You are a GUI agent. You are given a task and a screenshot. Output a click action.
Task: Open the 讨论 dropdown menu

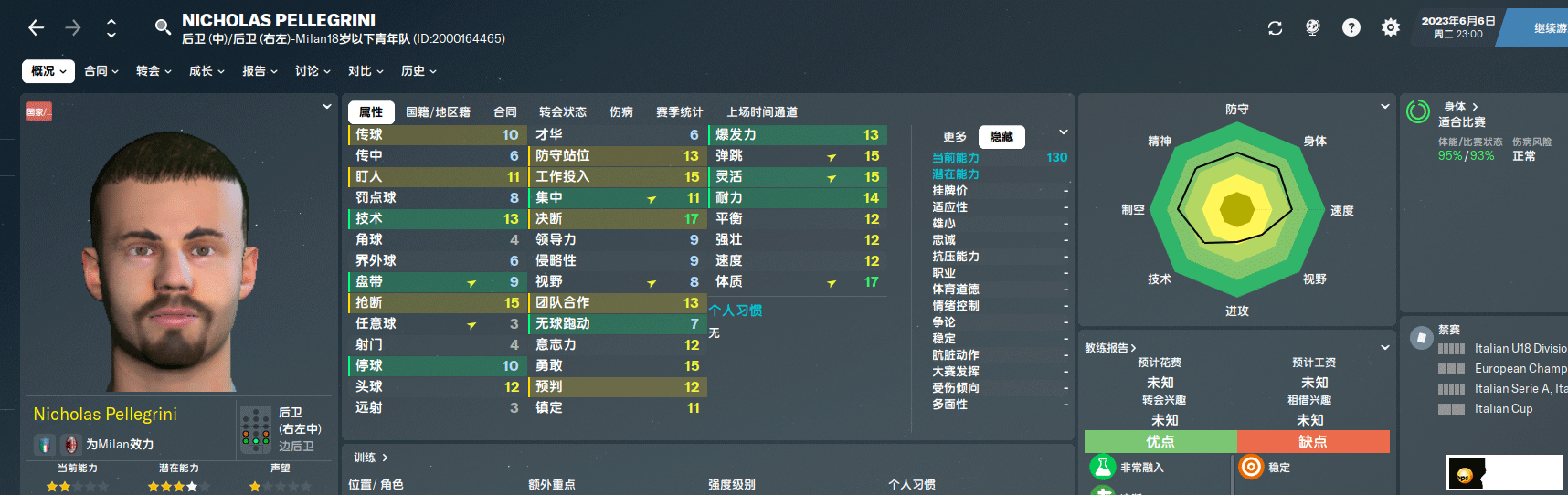[x=313, y=71]
